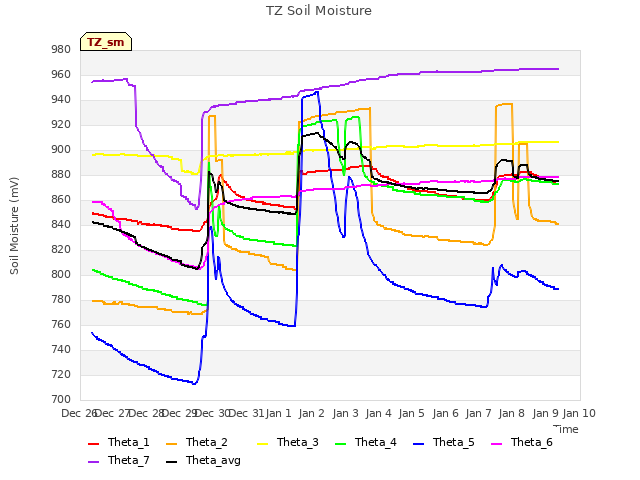
Task: Click the Jan 10 x-axis label
Action: pos(579,413)
